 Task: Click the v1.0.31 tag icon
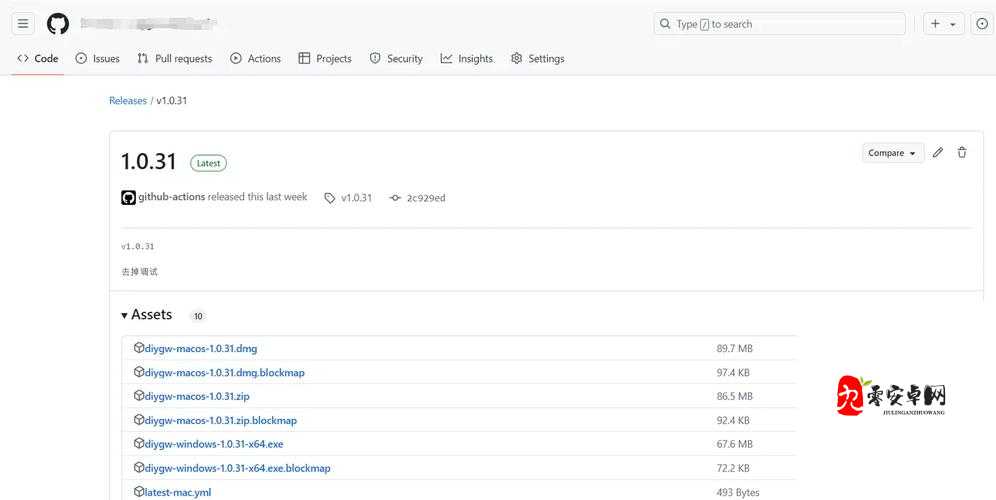(x=330, y=198)
